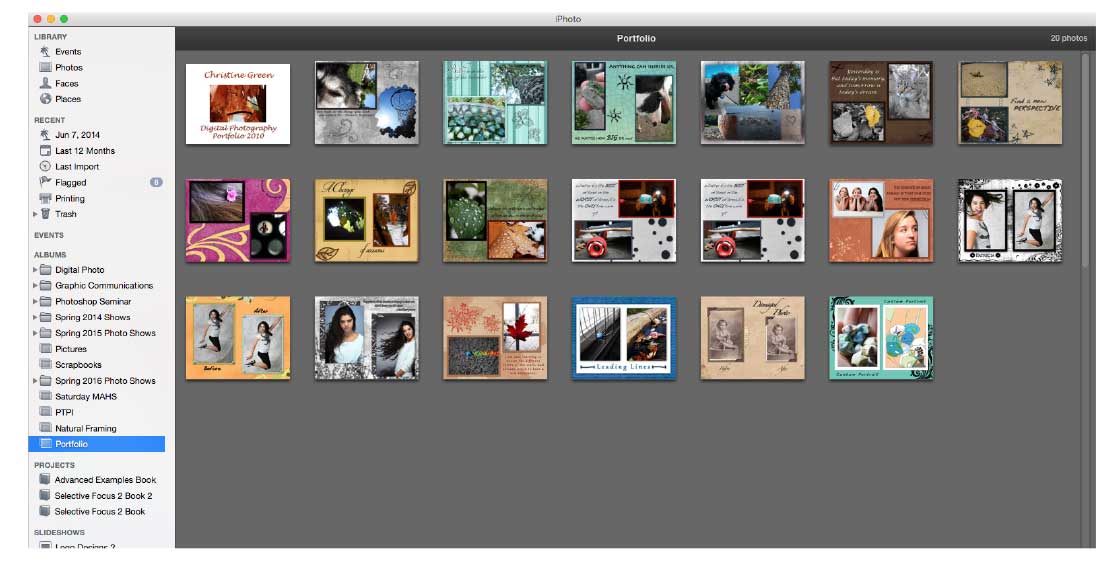
Task: Select the Photos library icon
Action: [45, 67]
